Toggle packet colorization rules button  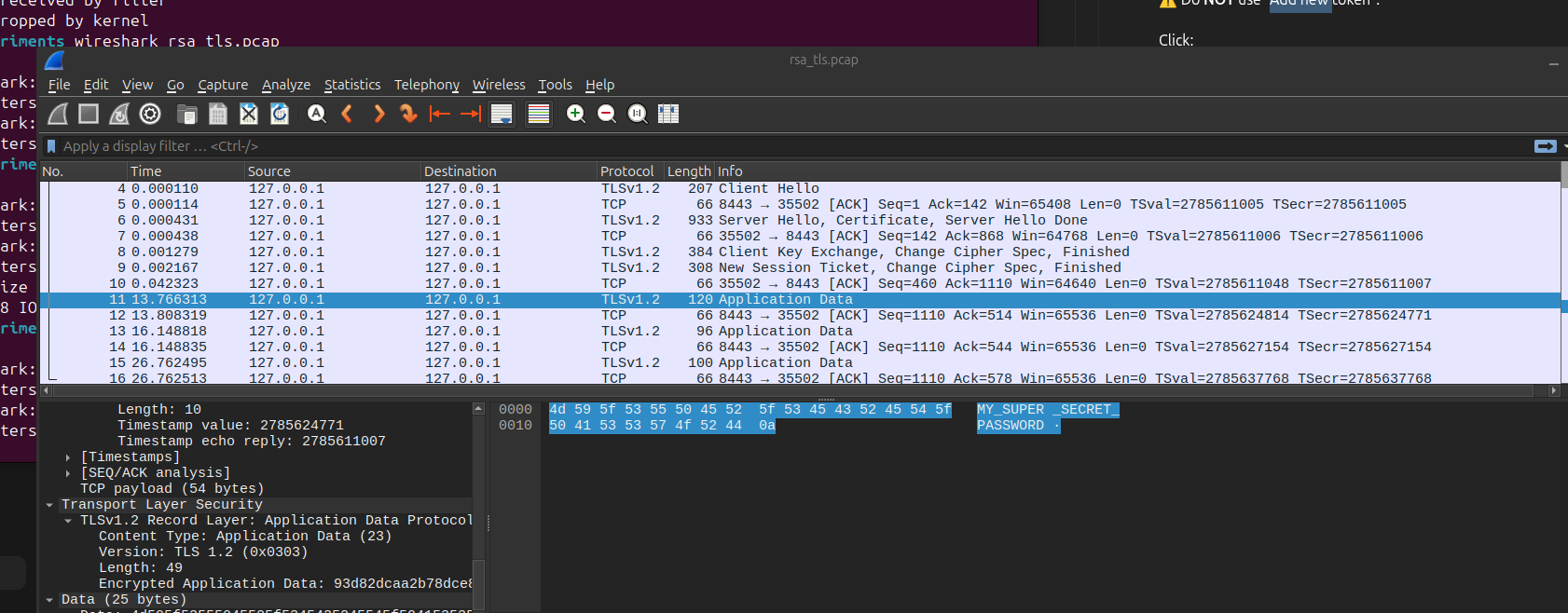click(x=539, y=114)
